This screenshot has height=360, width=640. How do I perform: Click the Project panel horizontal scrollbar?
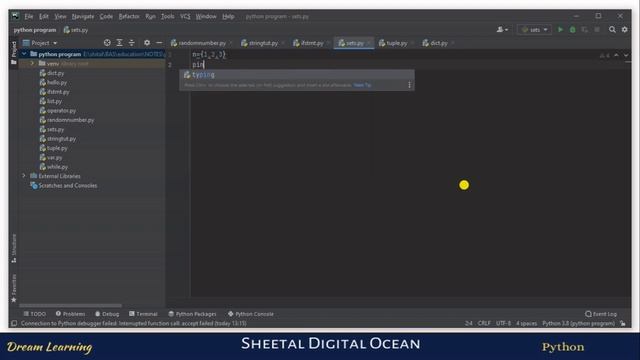pos(70,305)
